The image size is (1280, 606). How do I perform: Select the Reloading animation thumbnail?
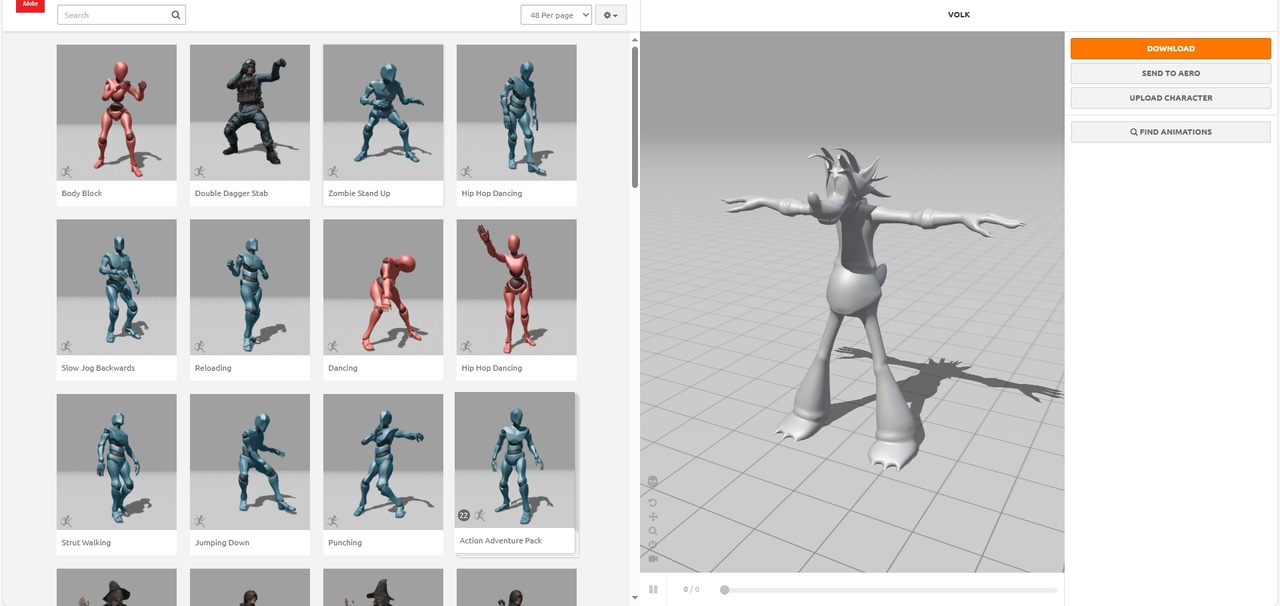click(250, 287)
